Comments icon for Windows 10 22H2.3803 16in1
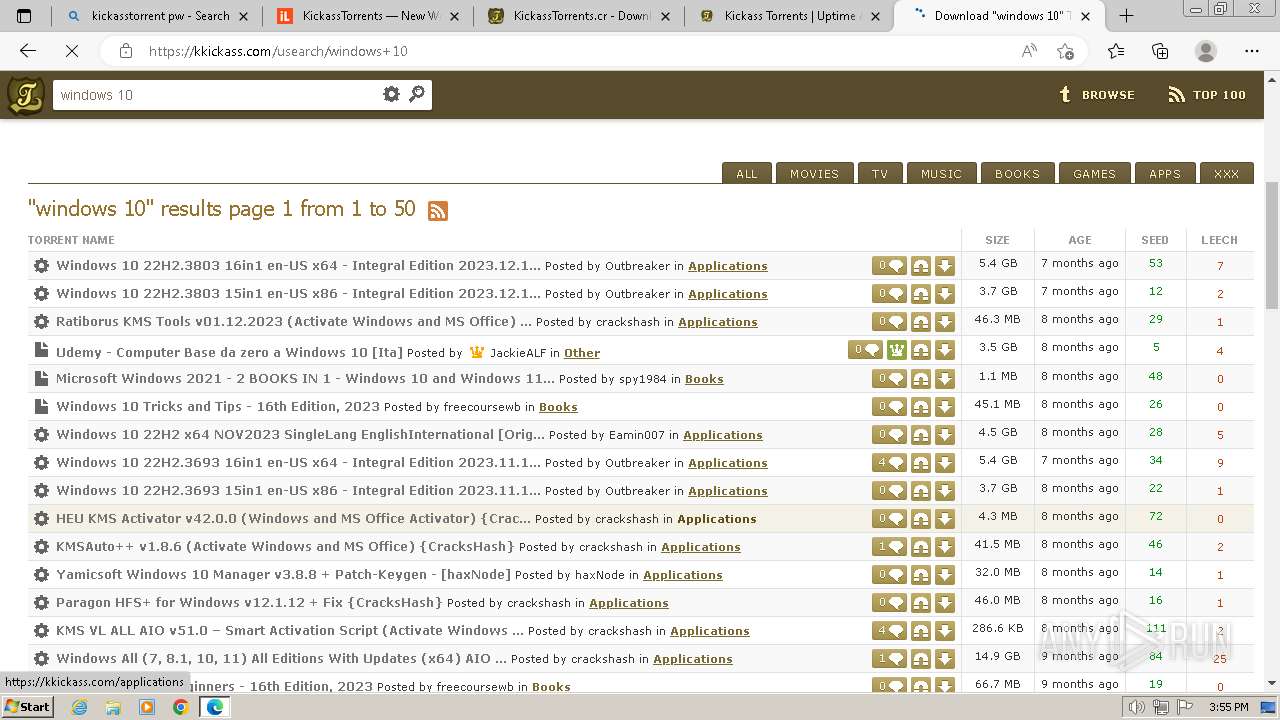The image size is (1280, 720). click(x=890, y=266)
